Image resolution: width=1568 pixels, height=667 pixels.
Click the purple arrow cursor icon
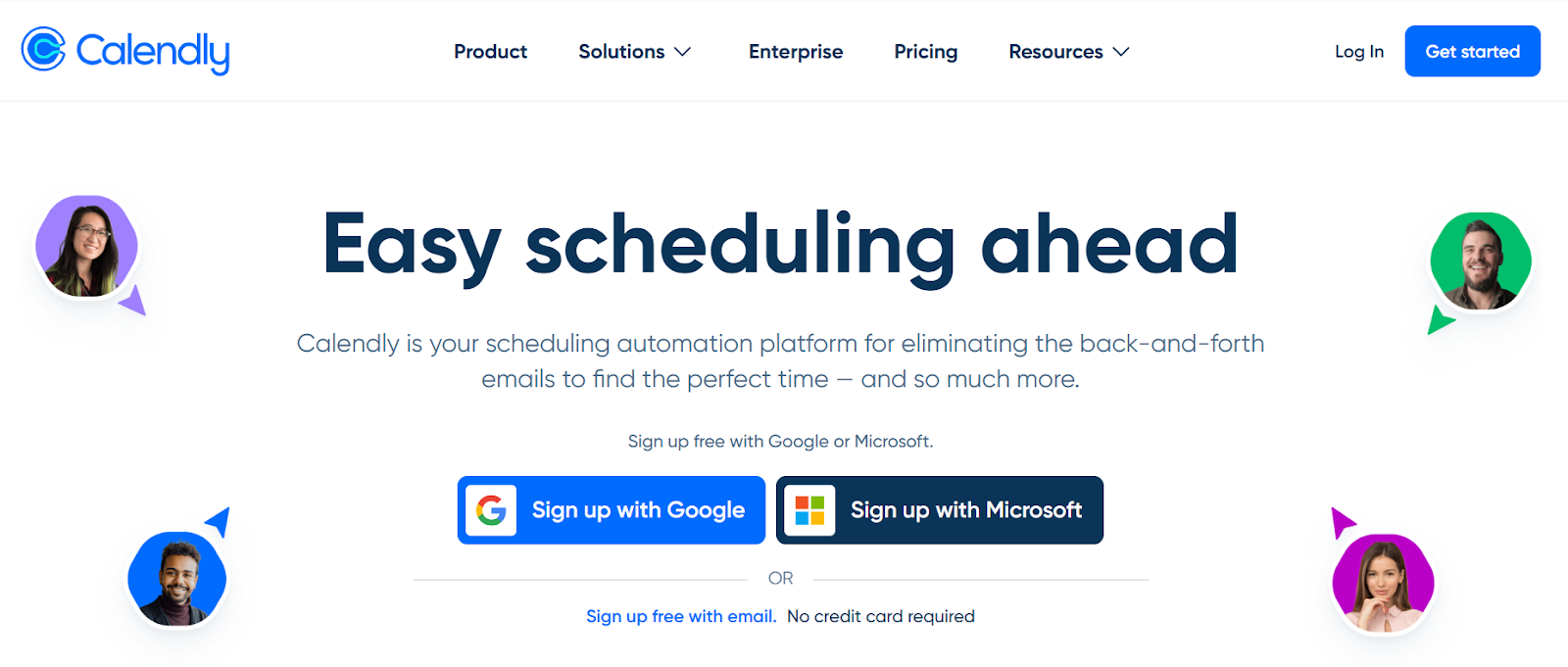[133, 301]
